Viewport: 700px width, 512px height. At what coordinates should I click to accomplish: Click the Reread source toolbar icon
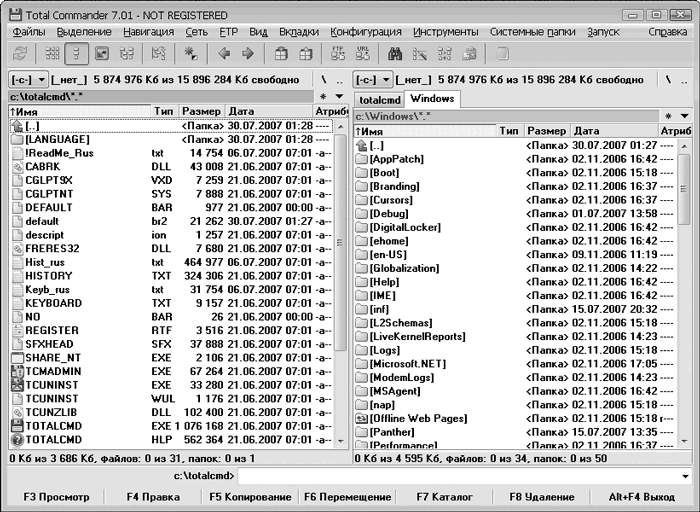pos(19,54)
